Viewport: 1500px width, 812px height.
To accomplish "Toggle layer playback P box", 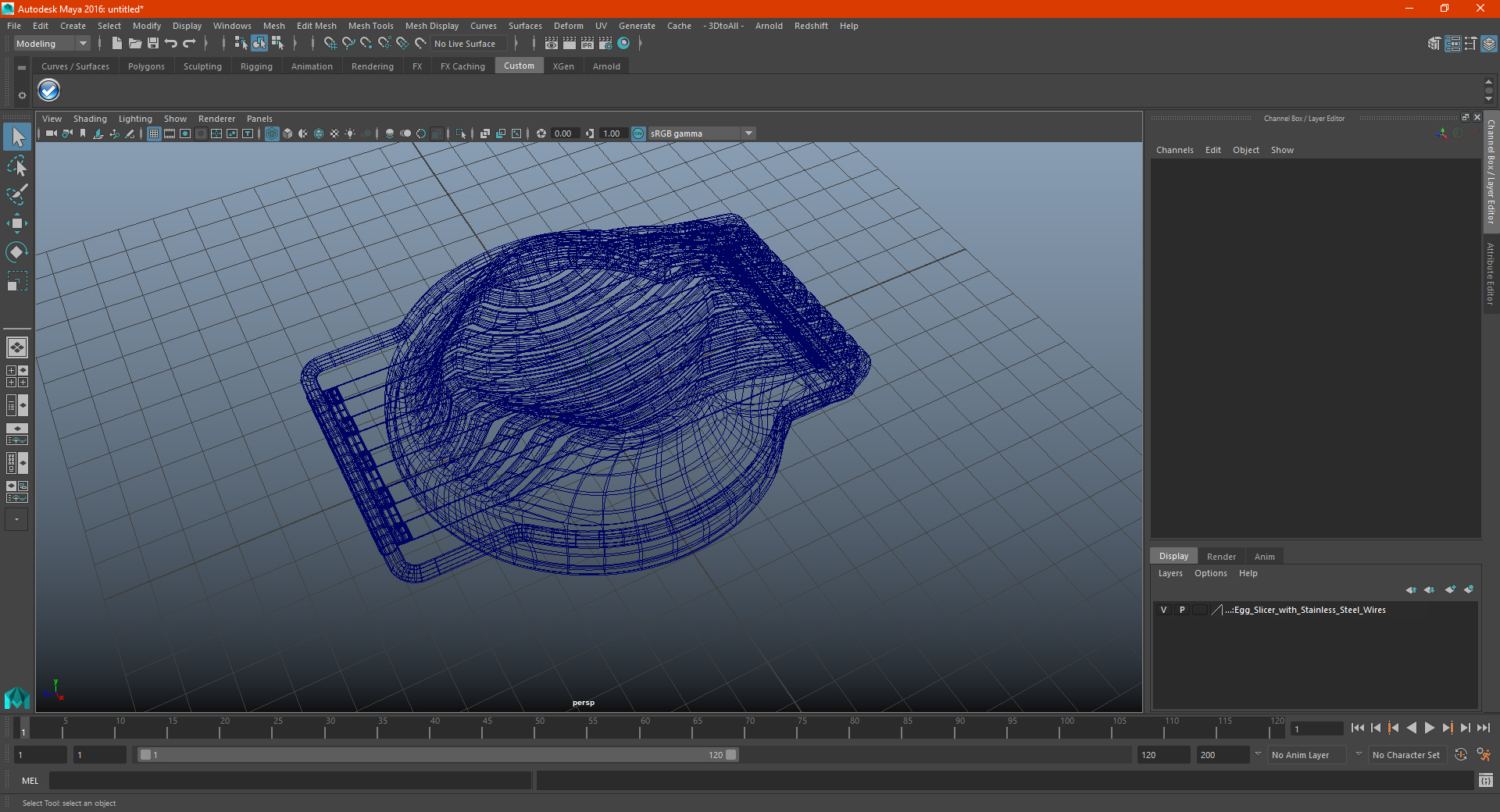I will 1182,610.
